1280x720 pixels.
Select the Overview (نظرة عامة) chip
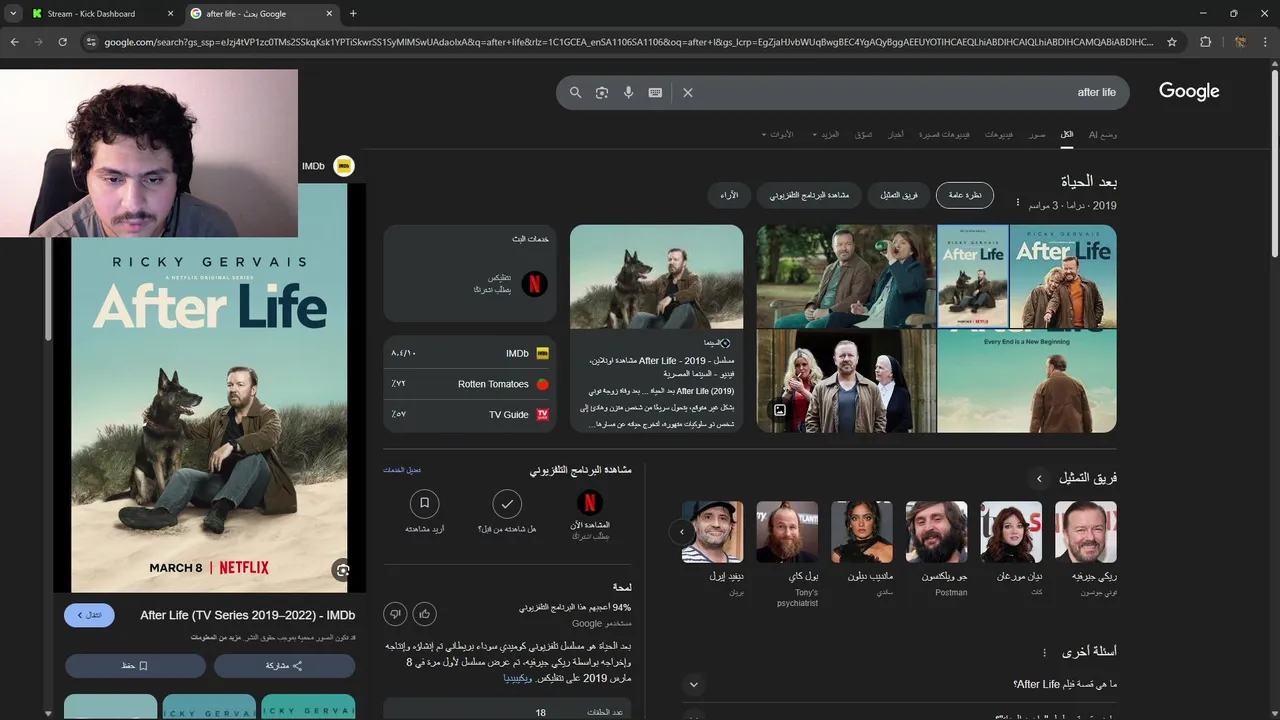(x=965, y=195)
